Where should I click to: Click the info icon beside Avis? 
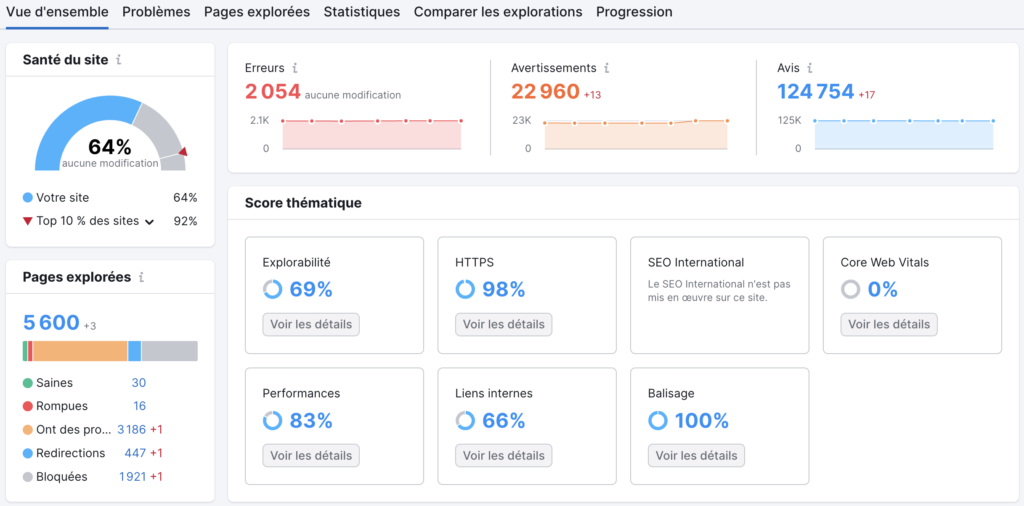[810, 68]
